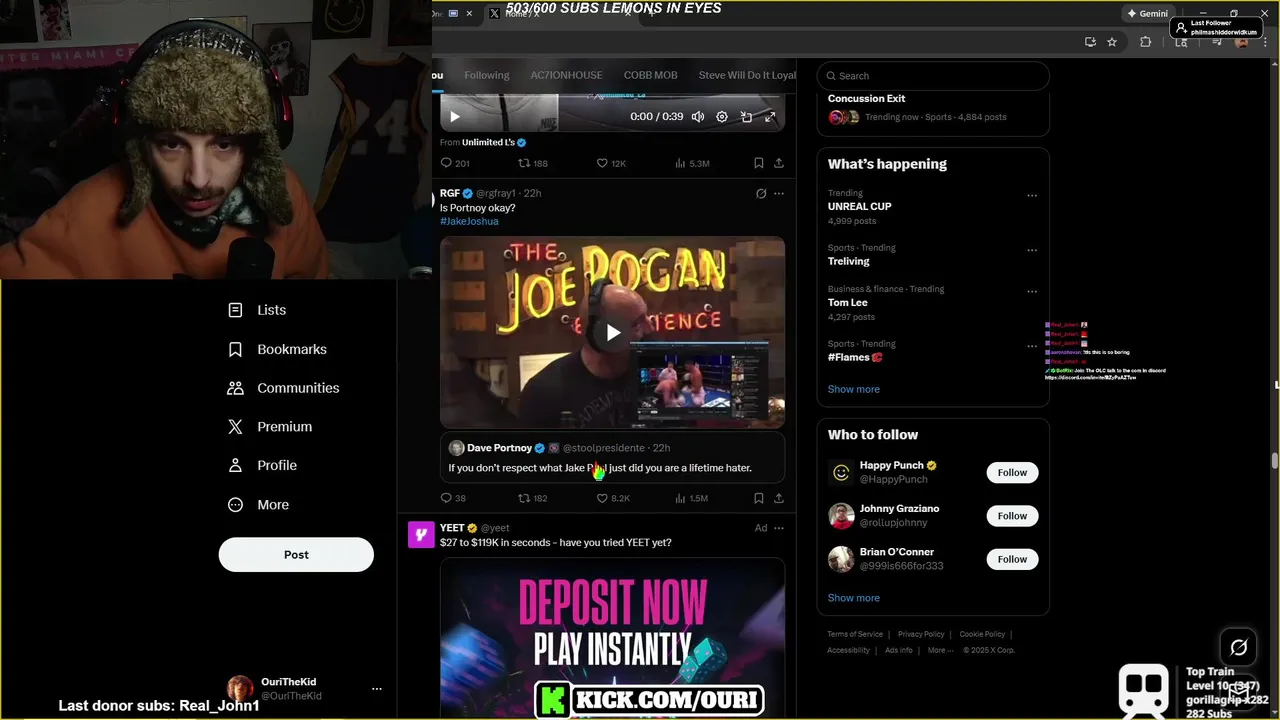The height and width of the screenshot is (720, 1280).
Task: Like RGF post with 8.2K likes
Action: click(x=613, y=498)
